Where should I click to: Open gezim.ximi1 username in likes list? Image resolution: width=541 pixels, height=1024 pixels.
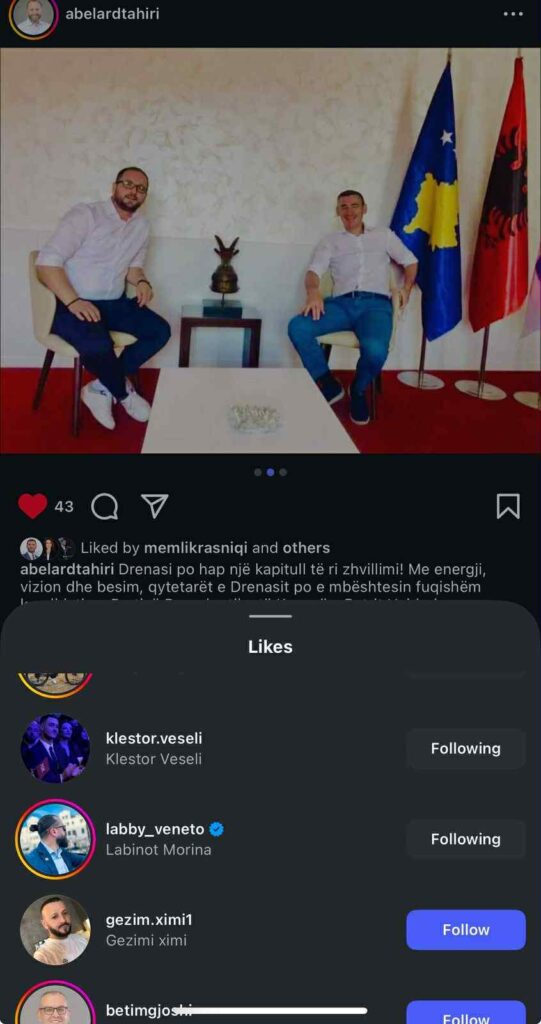click(x=149, y=920)
